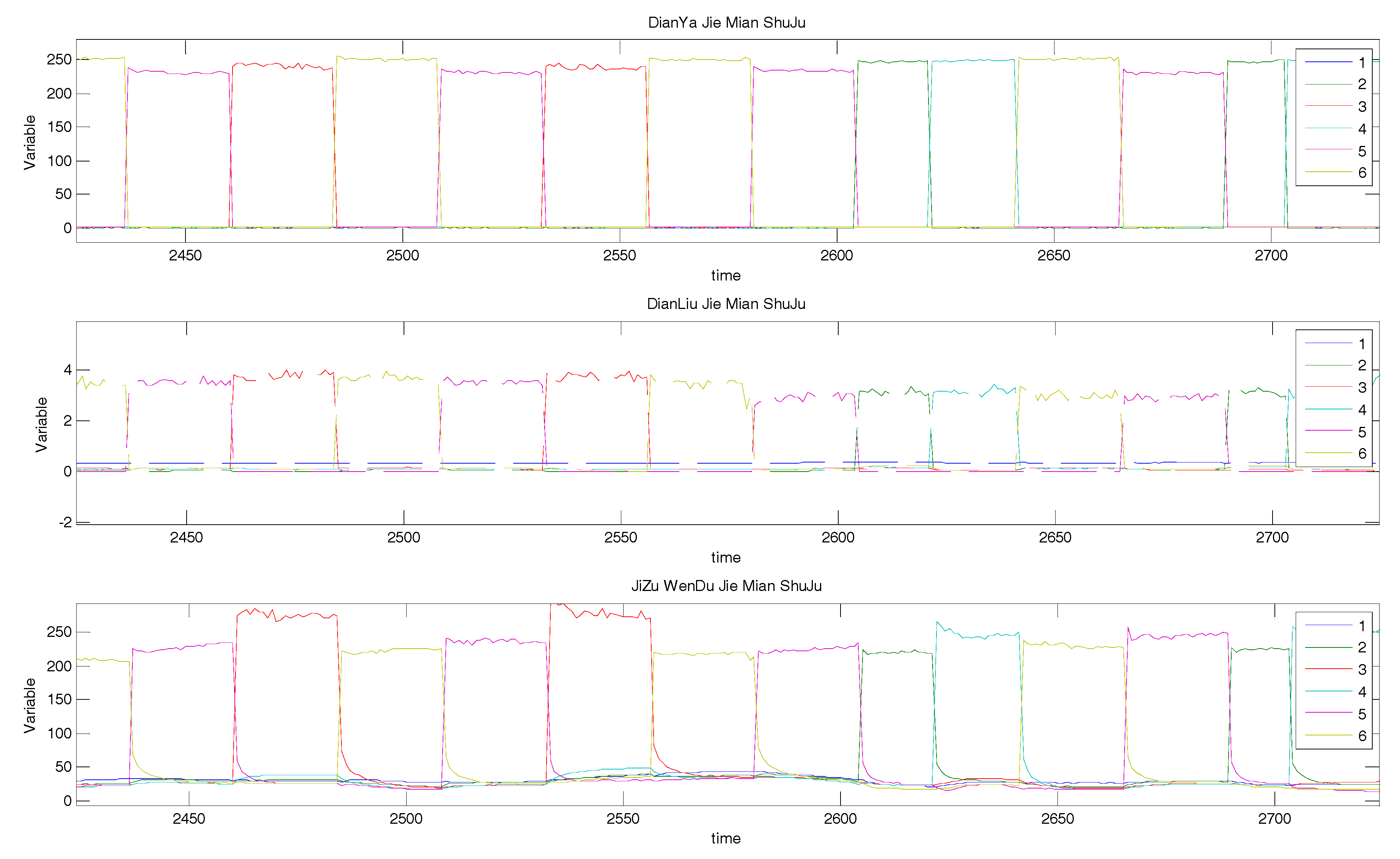Screen dimensions: 1400x859
Task: Select legend entry 1 in voltage plot
Action: (1361, 63)
